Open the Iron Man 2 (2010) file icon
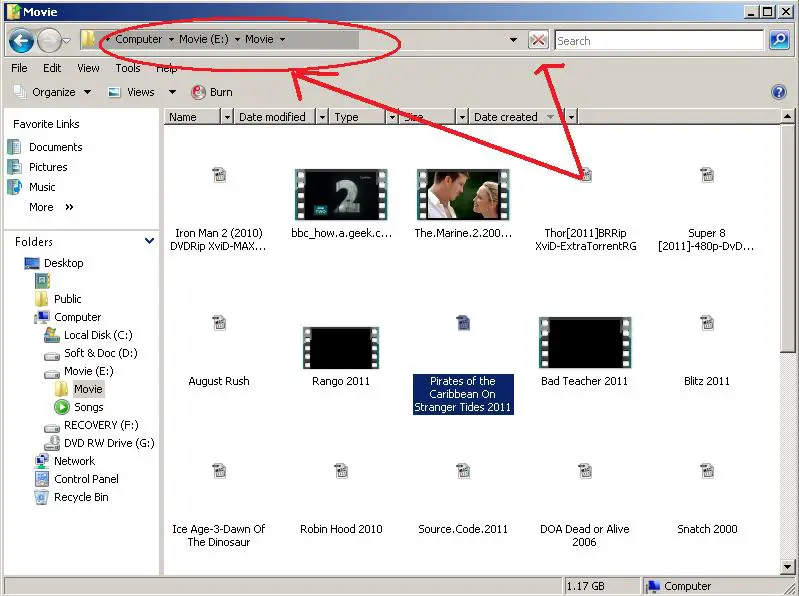This screenshot has width=799, height=596. (219, 175)
